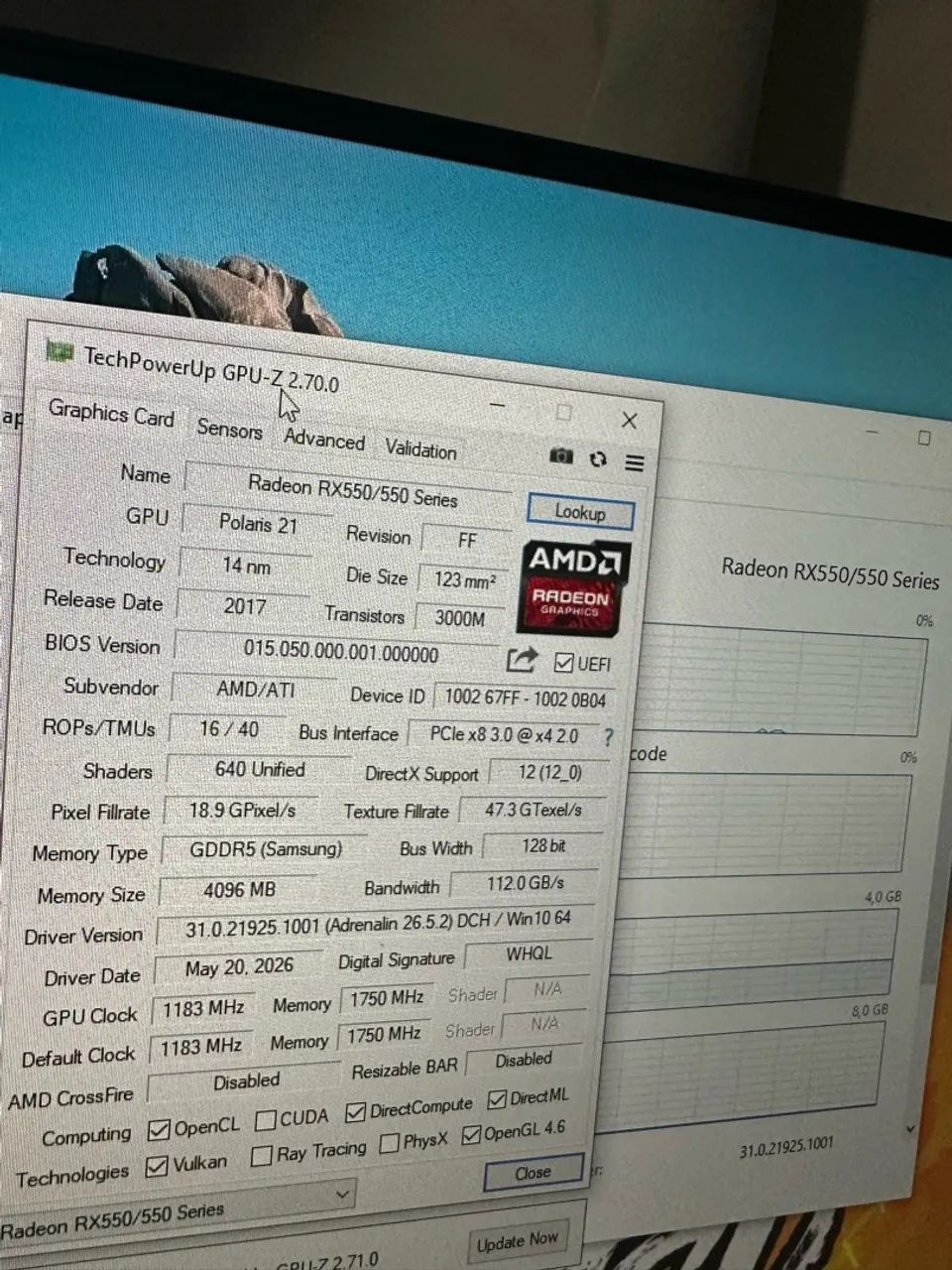Toggle the UEFI checkbox
The width and height of the screenshot is (952, 1270).
[564, 662]
